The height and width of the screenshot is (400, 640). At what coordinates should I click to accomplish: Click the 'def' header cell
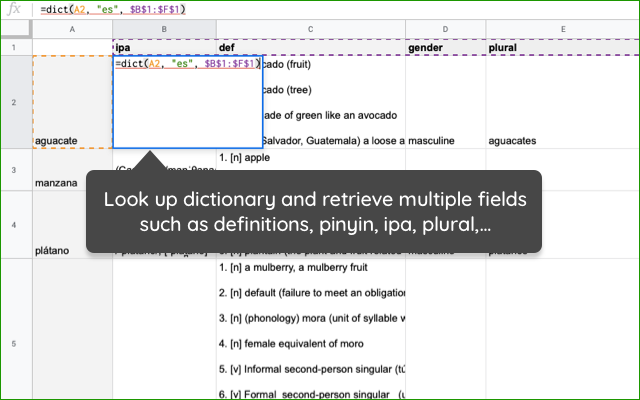[311, 47]
